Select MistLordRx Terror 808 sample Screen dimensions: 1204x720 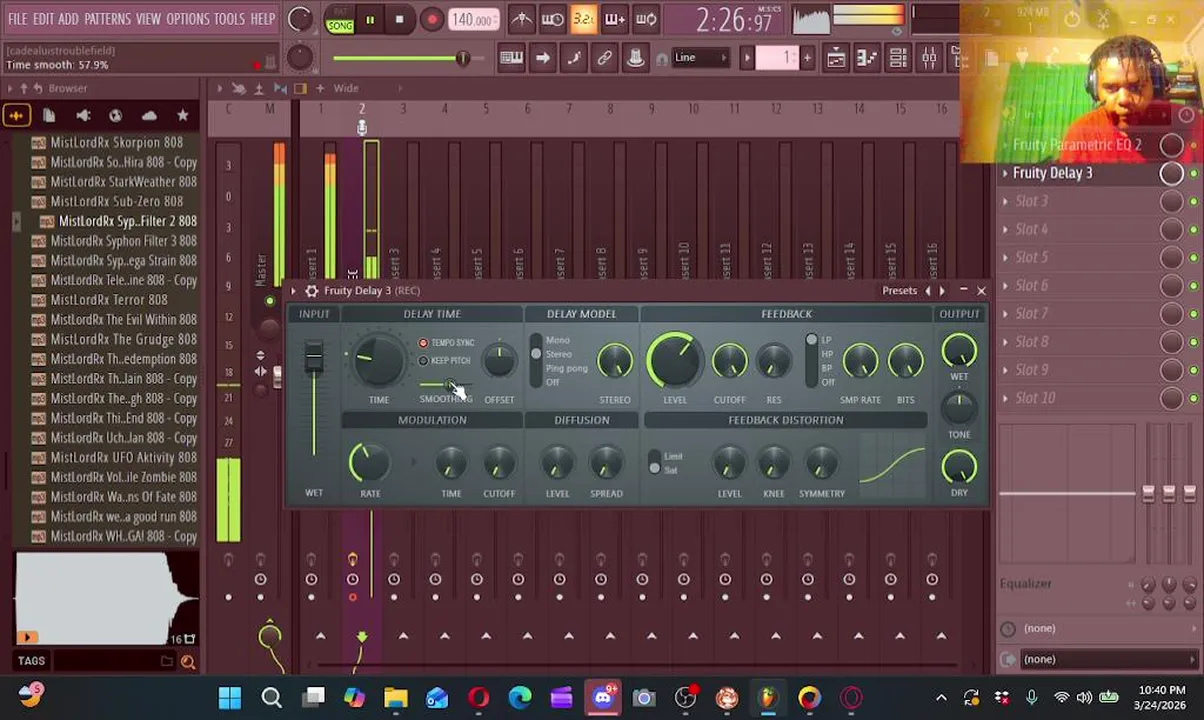point(110,300)
